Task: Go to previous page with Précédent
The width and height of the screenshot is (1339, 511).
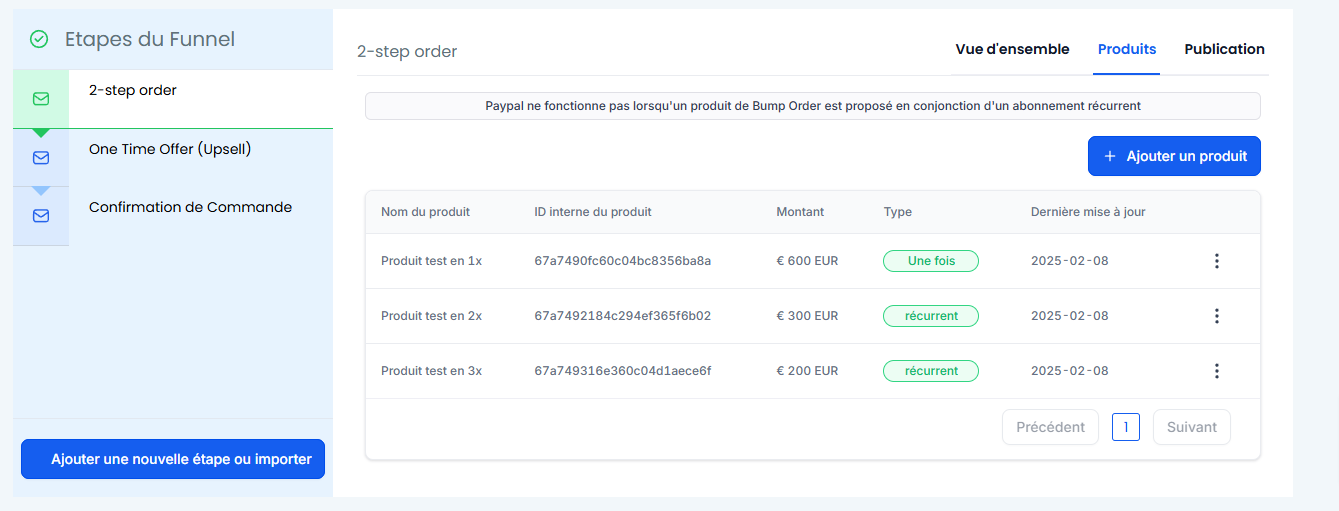Action: pyautogui.click(x=1050, y=427)
